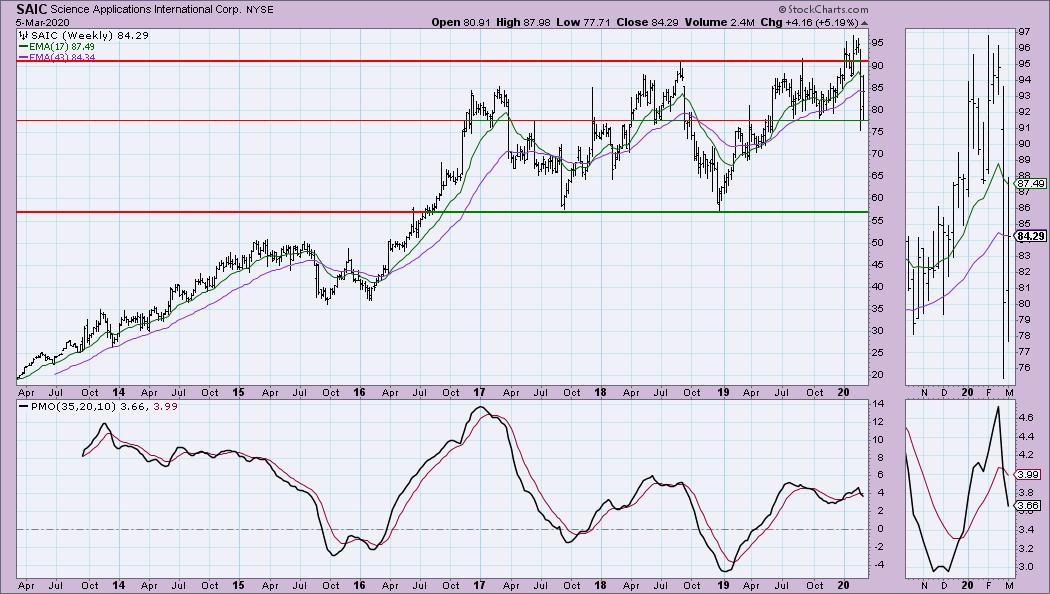The image size is (1050, 594).
Task: Click the bold SAIC ticker symbol title
Action: pyautogui.click(x=31, y=9)
